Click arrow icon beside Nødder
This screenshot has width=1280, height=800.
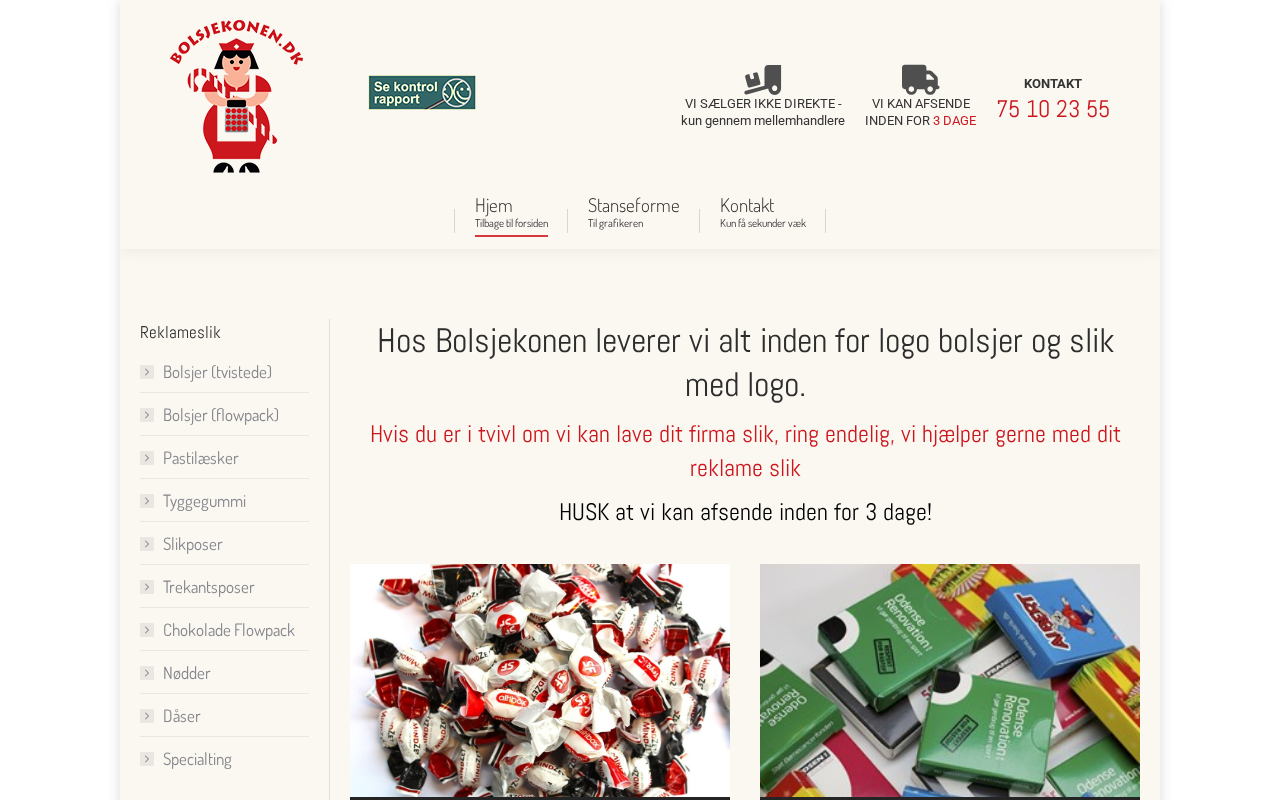147,673
